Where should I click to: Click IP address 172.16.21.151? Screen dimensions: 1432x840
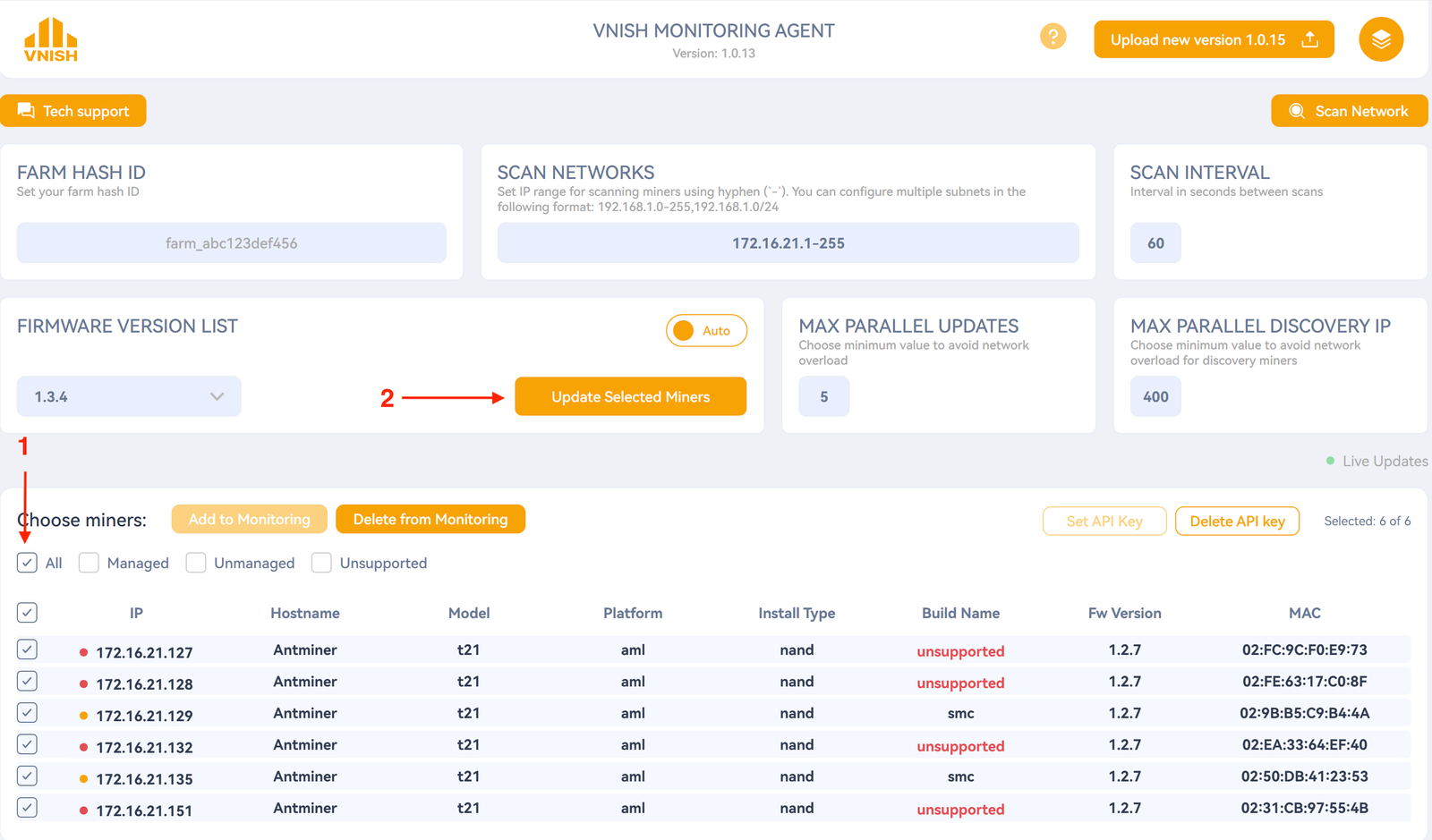pyautogui.click(x=144, y=810)
